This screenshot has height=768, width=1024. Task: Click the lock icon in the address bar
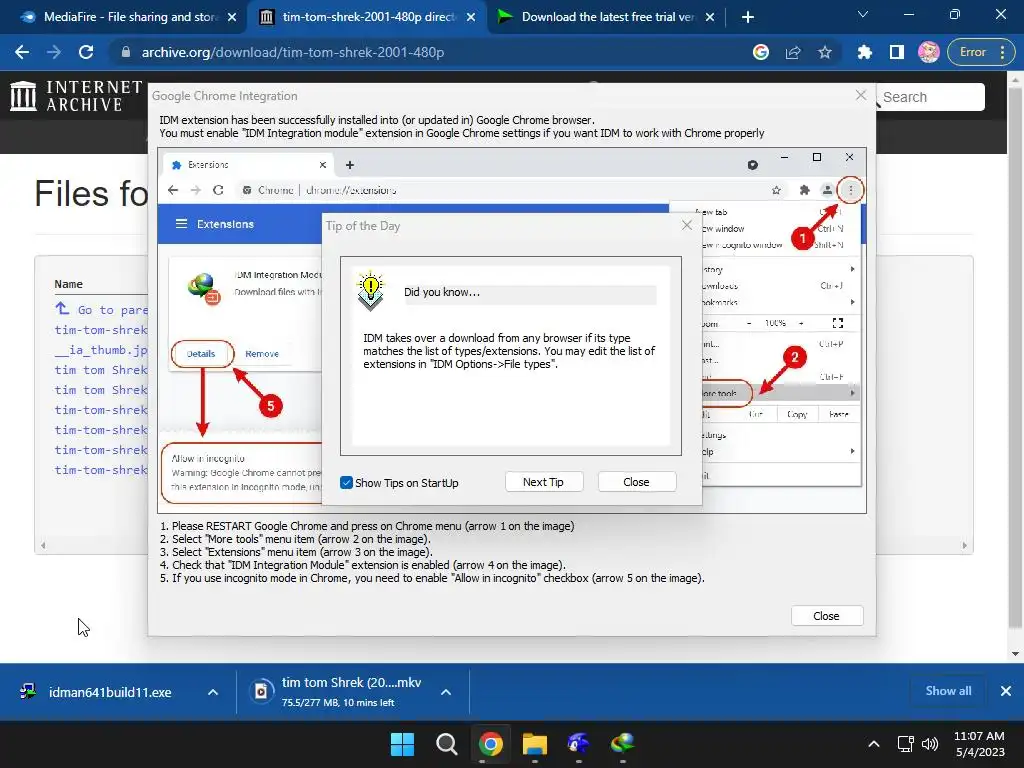click(126, 52)
